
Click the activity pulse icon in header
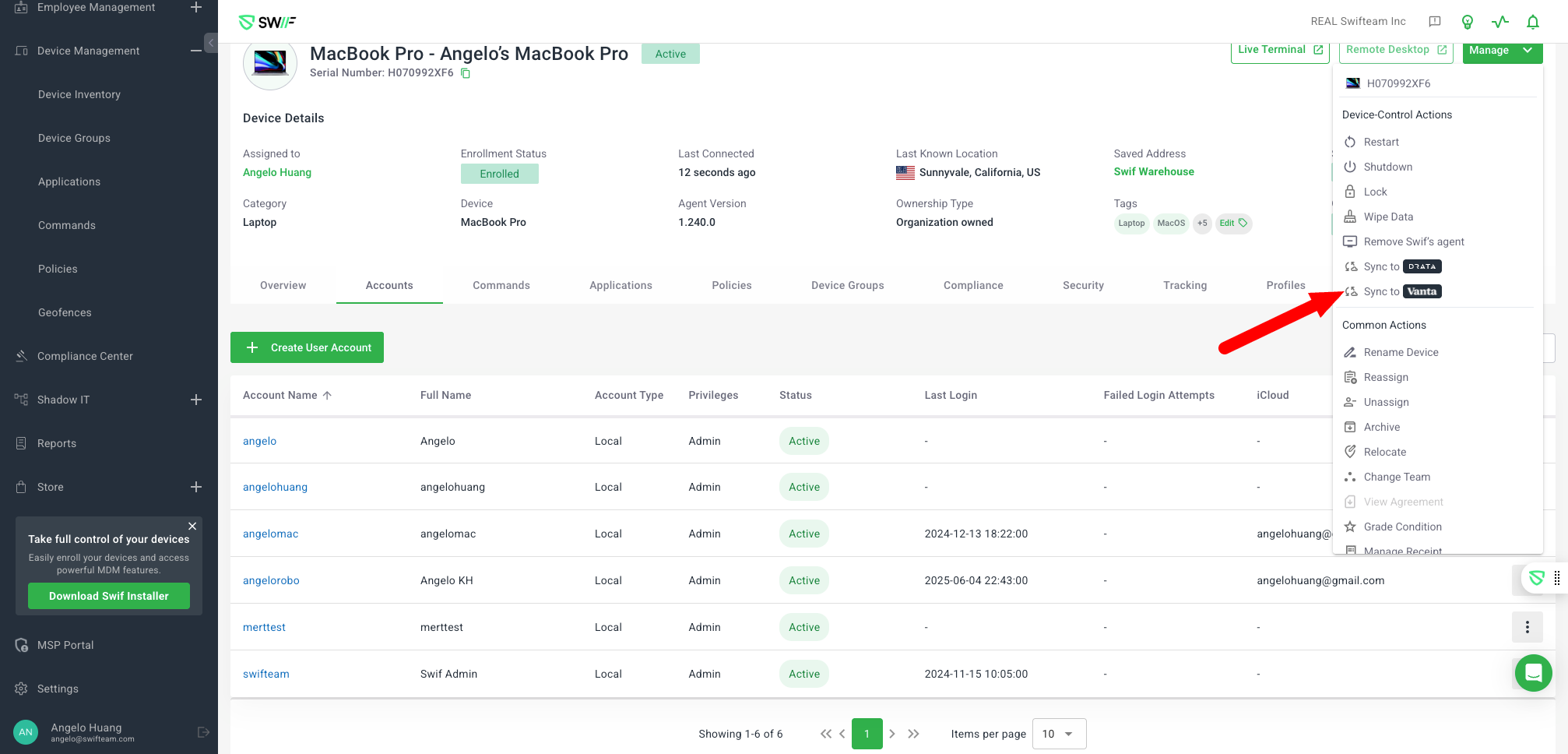tap(1499, 22)
